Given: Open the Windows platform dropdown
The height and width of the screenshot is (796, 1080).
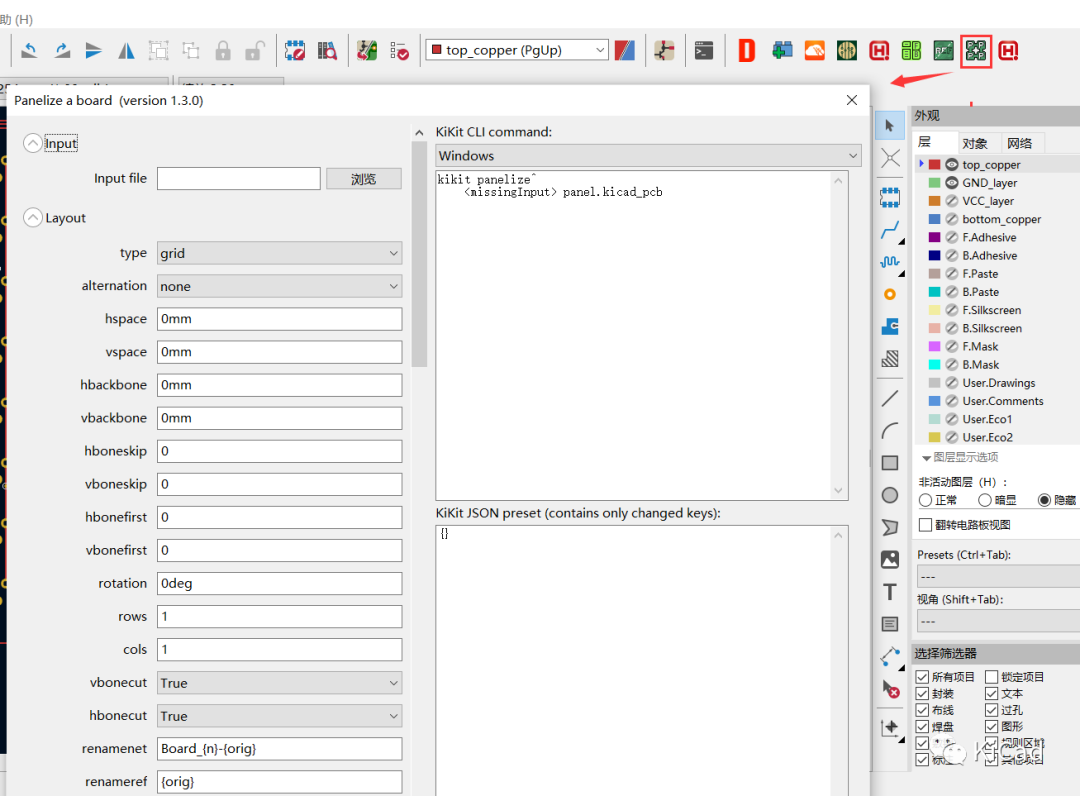Looking at the screenshot, I should point(649,156).
